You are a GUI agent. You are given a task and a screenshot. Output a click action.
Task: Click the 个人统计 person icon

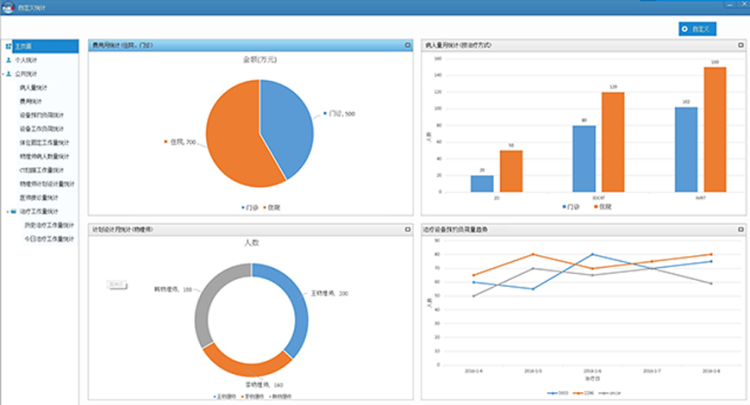pos(9,60)
